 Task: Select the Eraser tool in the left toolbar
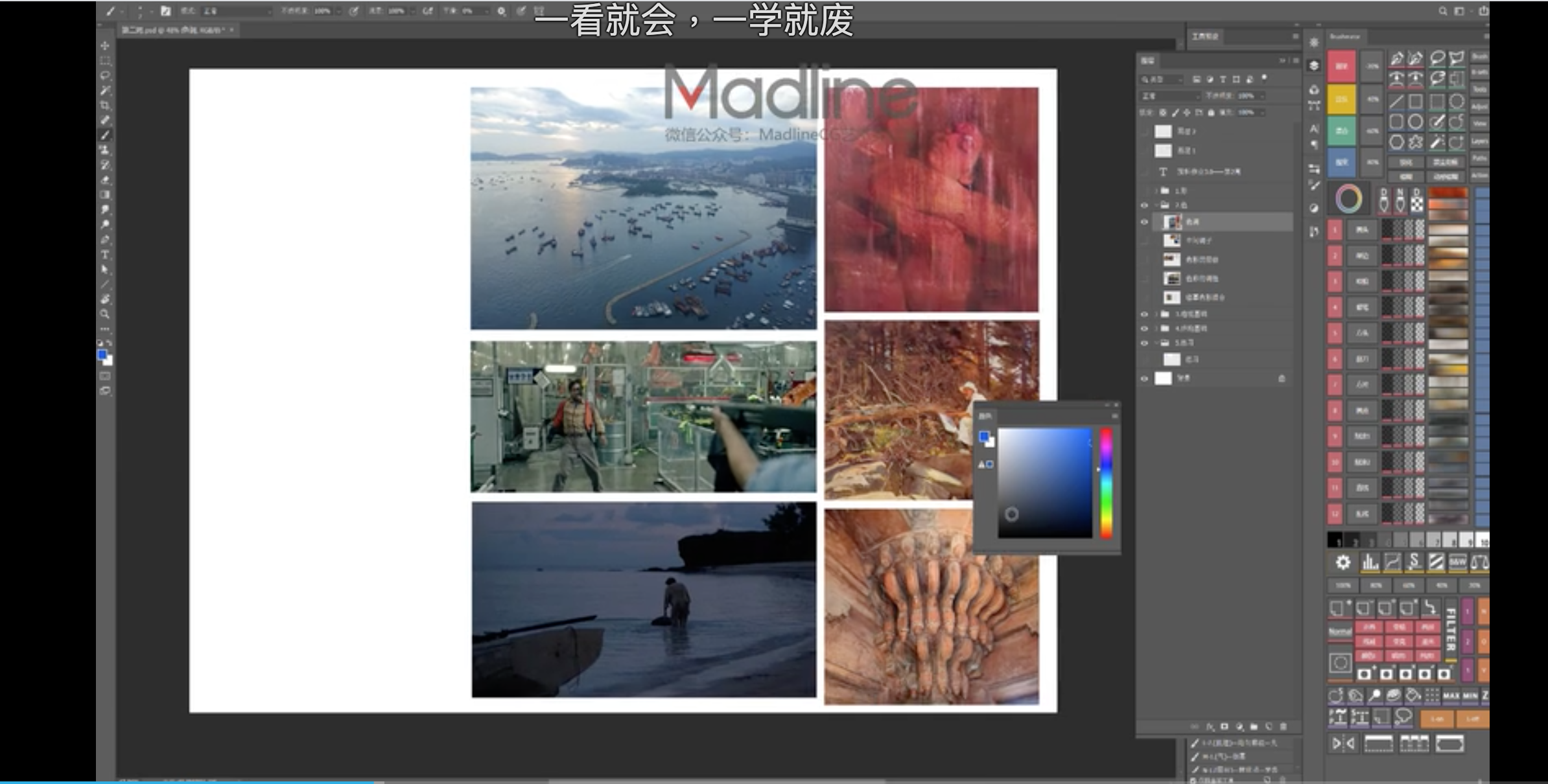coord(105,180)
